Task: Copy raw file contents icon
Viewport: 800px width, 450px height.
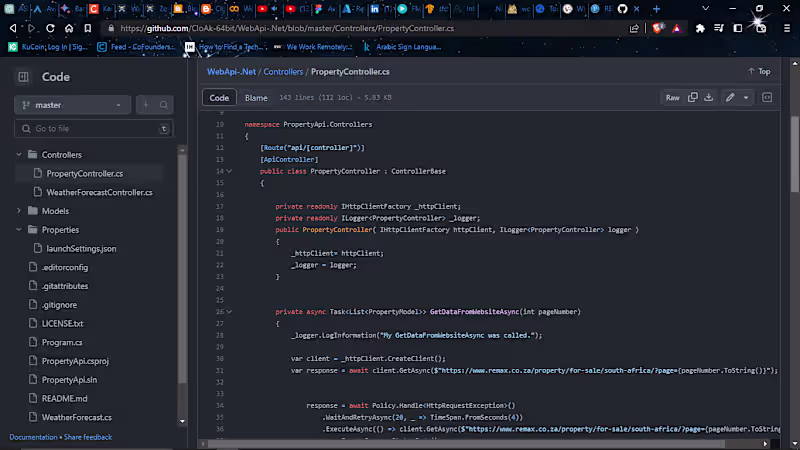Action: [692, 98]
